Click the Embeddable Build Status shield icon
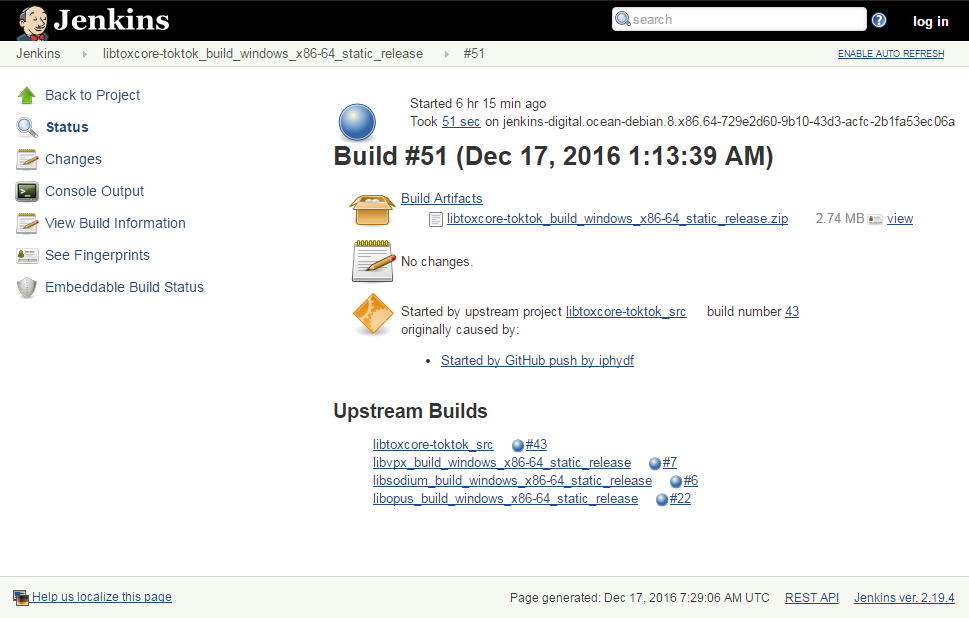 point(27,288)
